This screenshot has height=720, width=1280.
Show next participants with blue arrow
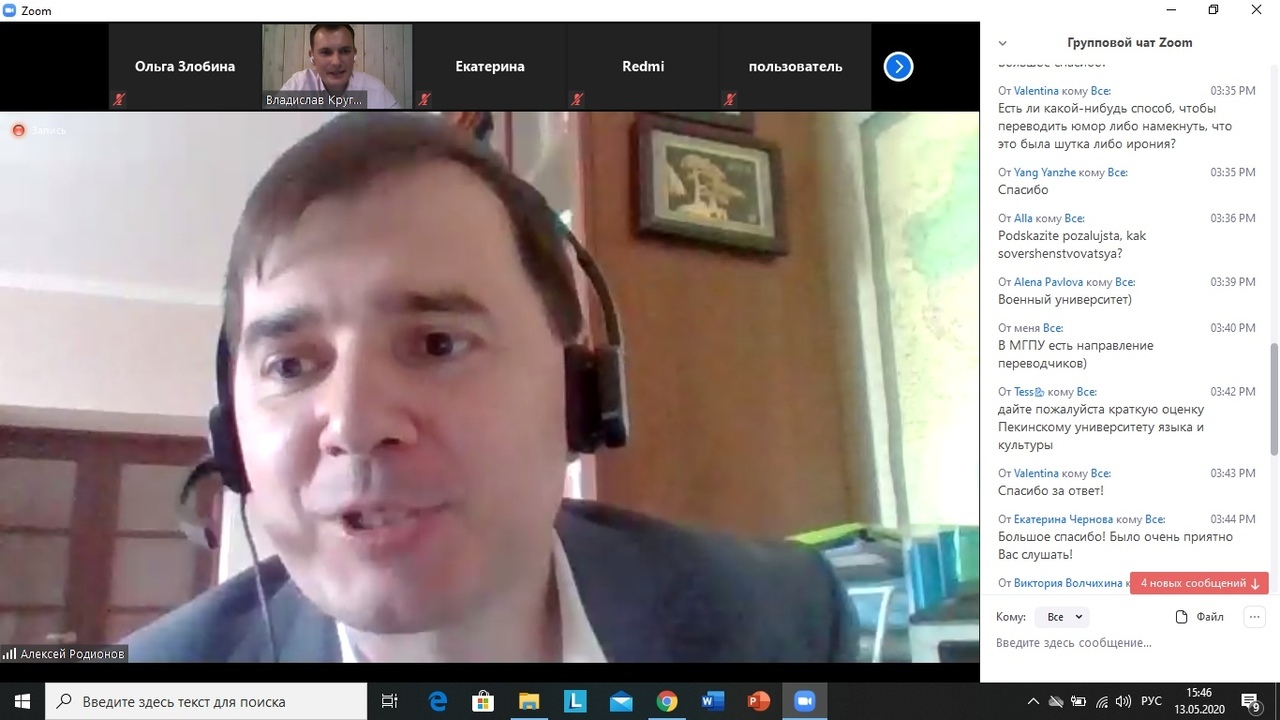pos(898,67)
